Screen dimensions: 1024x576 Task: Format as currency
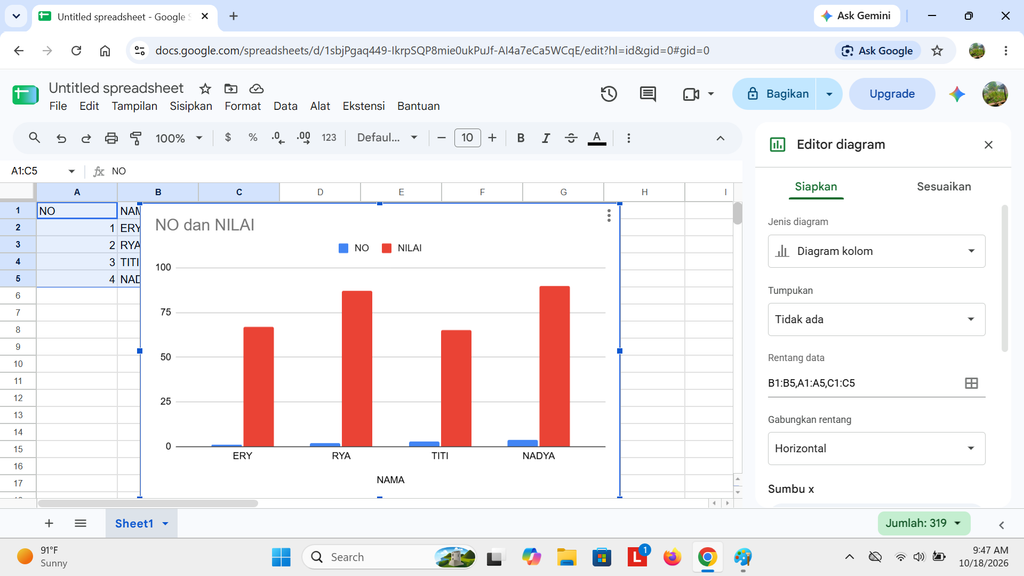tap(228, 138)
